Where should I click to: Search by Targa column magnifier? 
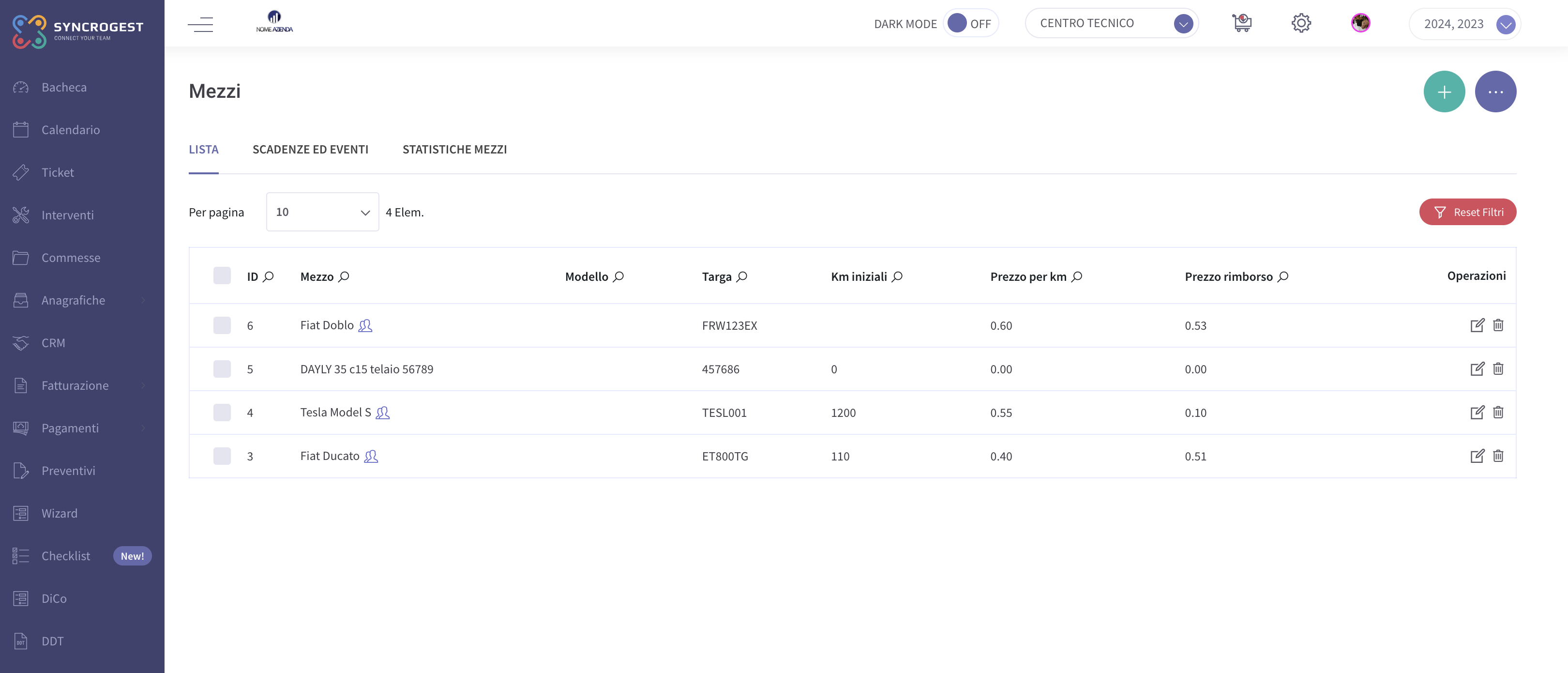point(742,276)
